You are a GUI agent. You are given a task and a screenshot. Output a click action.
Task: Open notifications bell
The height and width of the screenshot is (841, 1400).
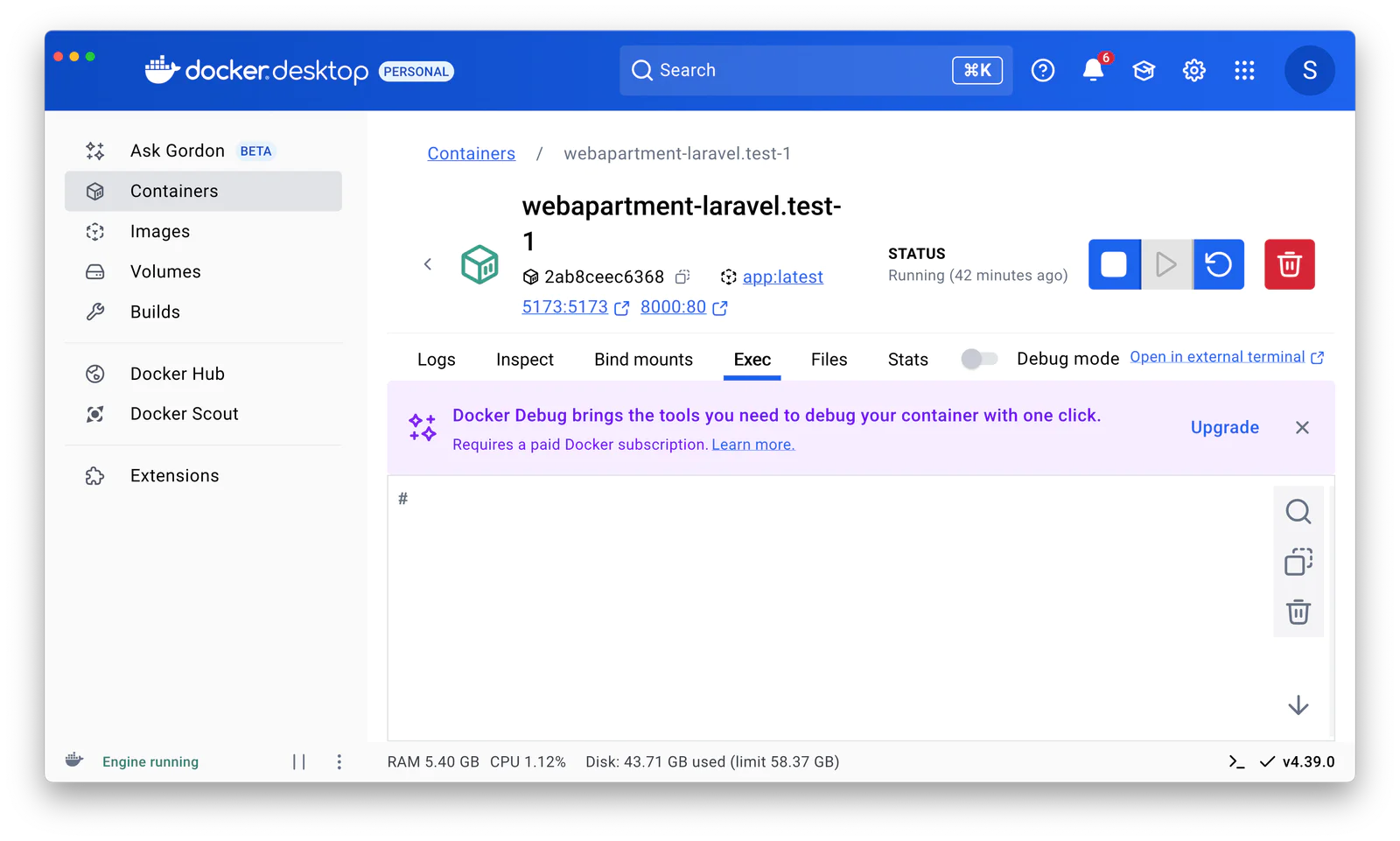click(1093, 70)
